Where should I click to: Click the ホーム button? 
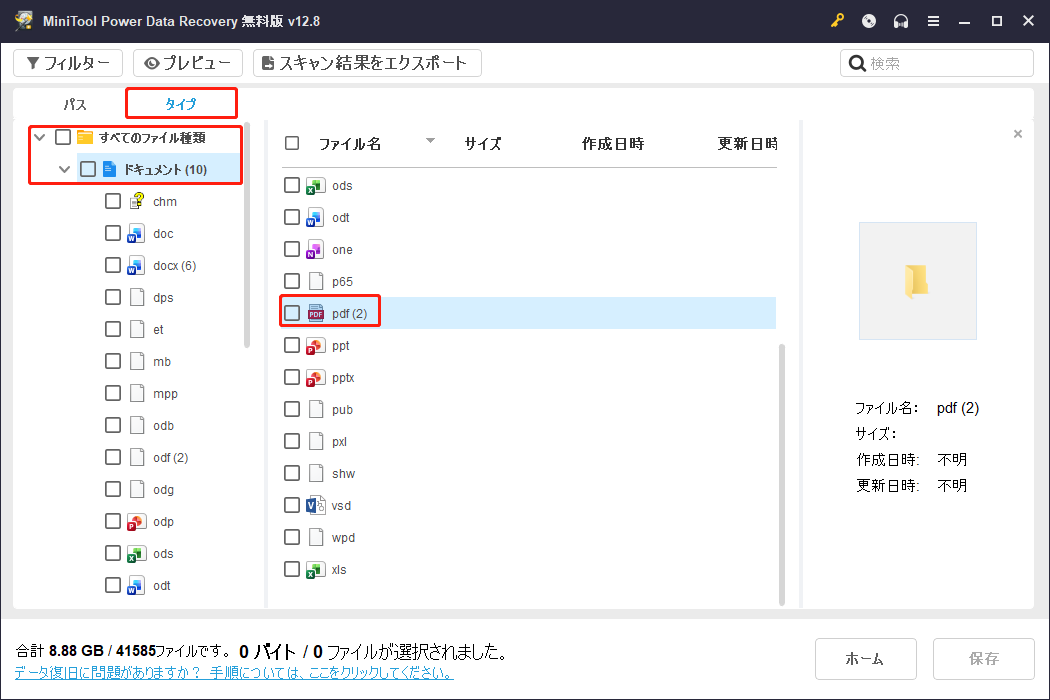pos(865,658)
